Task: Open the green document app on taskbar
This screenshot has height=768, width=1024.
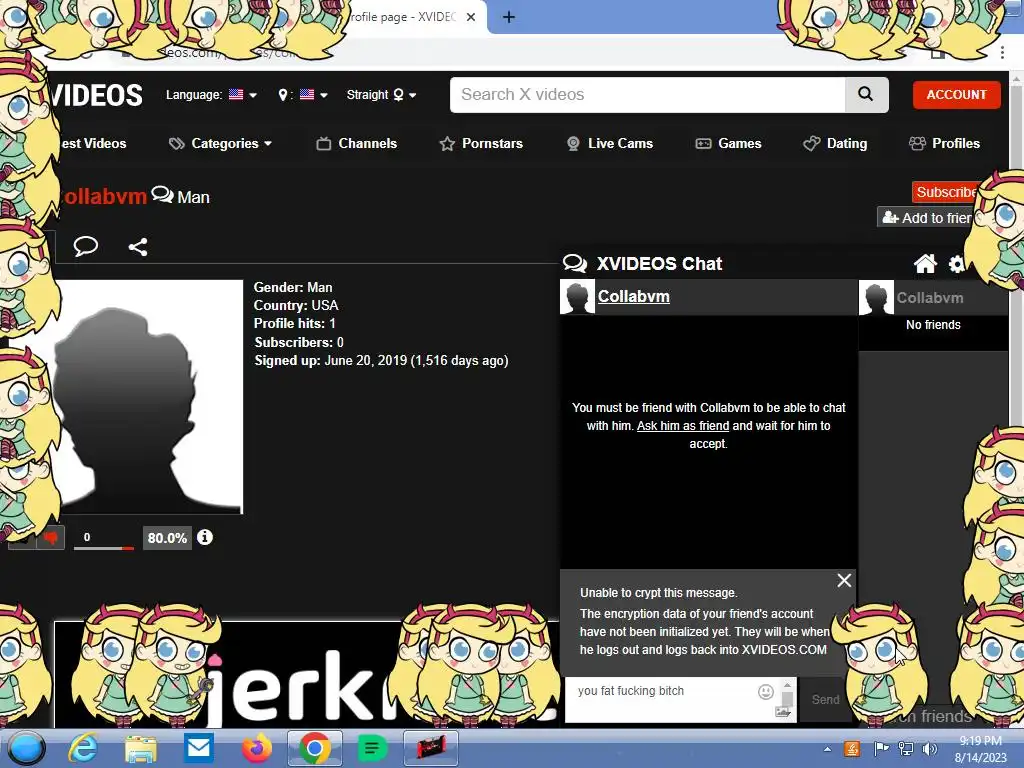Action: click(x=372, y=748)
